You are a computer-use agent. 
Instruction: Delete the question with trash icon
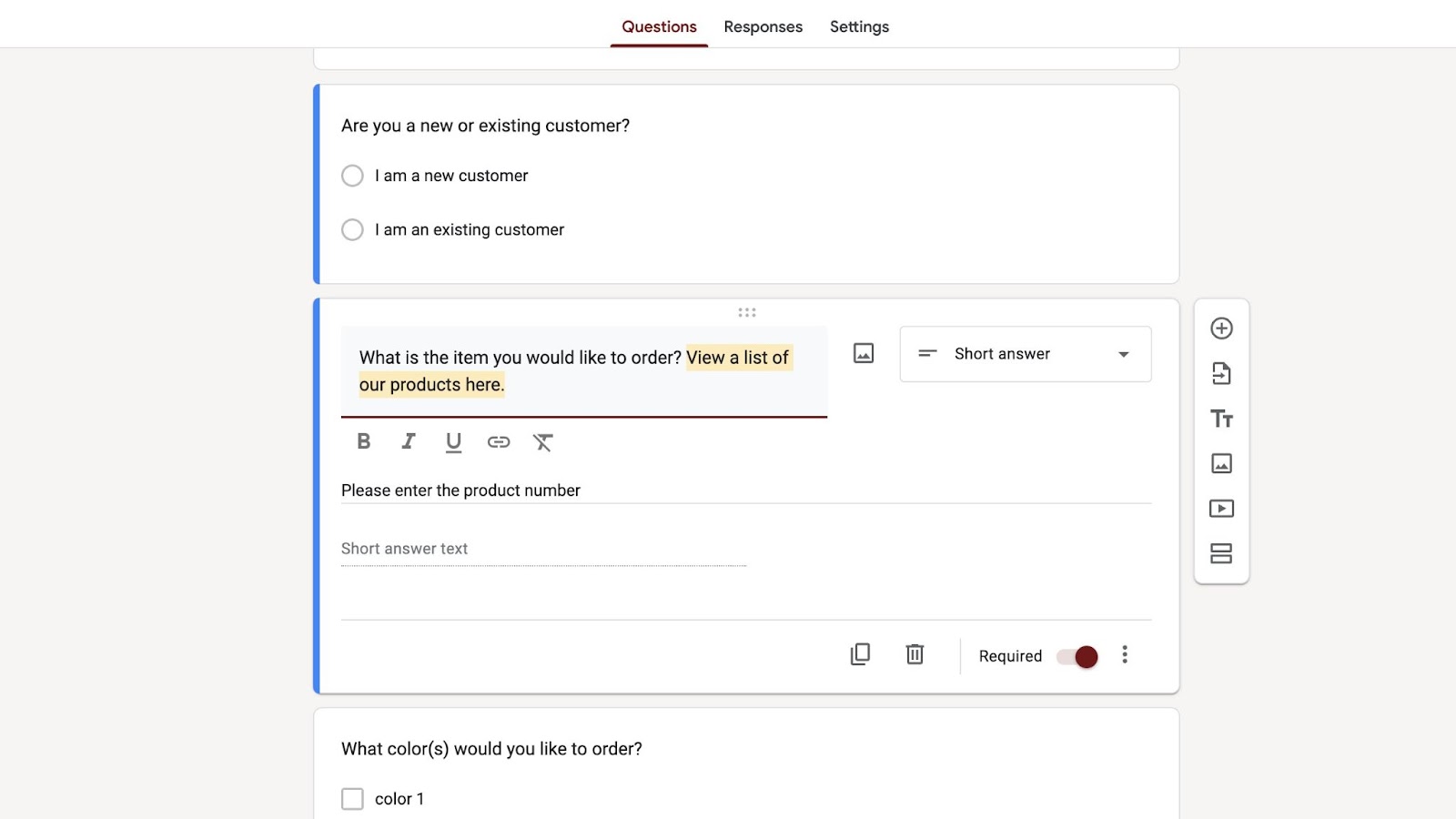pyautogui.click(x=915, y=654)
